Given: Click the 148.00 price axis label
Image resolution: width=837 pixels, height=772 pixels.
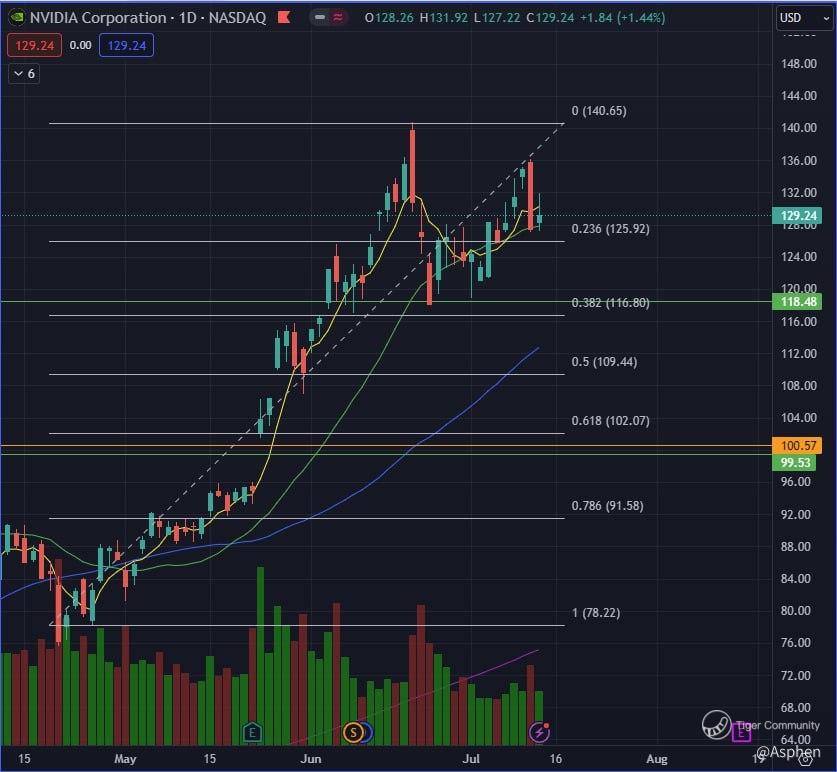Looking at the screenshot, I should coord(799,64).
